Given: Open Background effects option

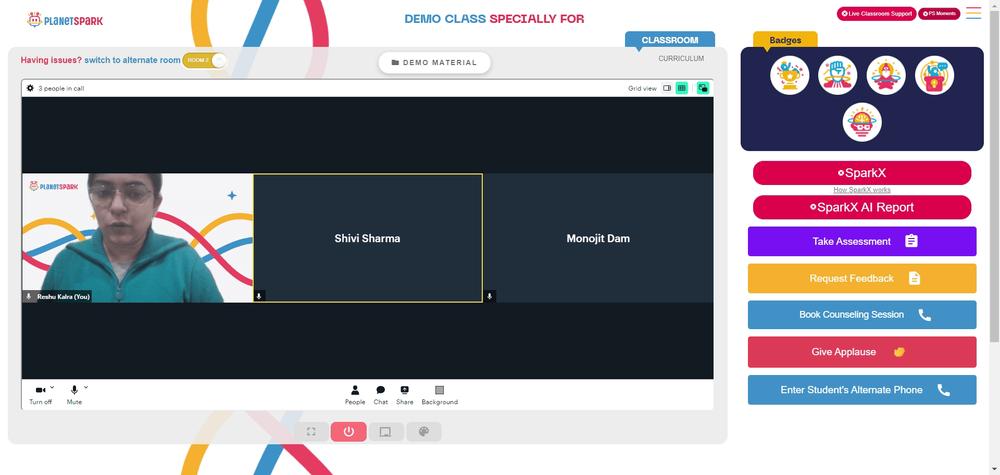Looking at the screenshot, I should pyautogui.click(x=439, y=395).
